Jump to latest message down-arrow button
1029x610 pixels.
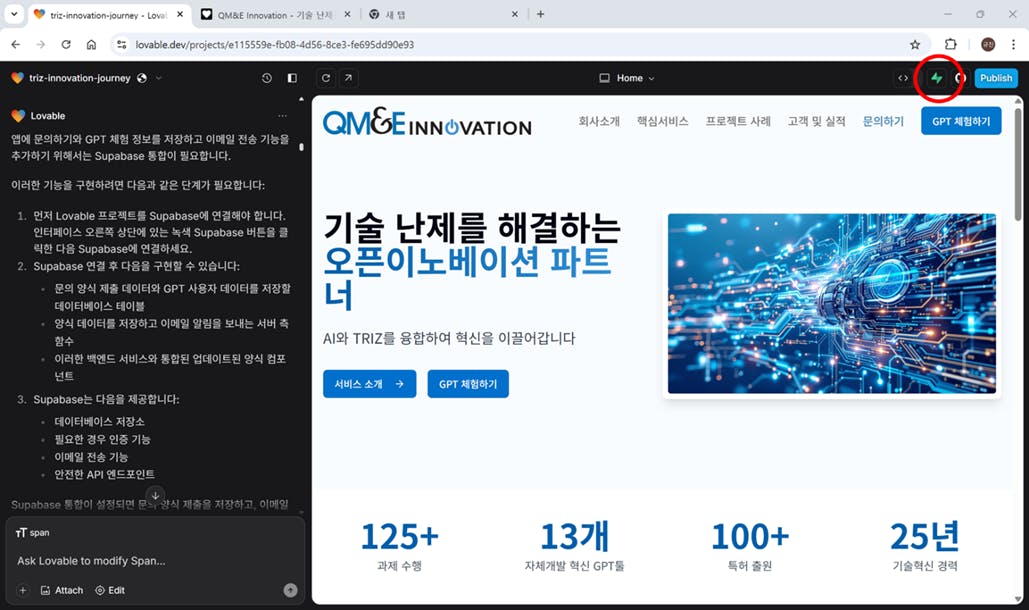coord(155,495)
